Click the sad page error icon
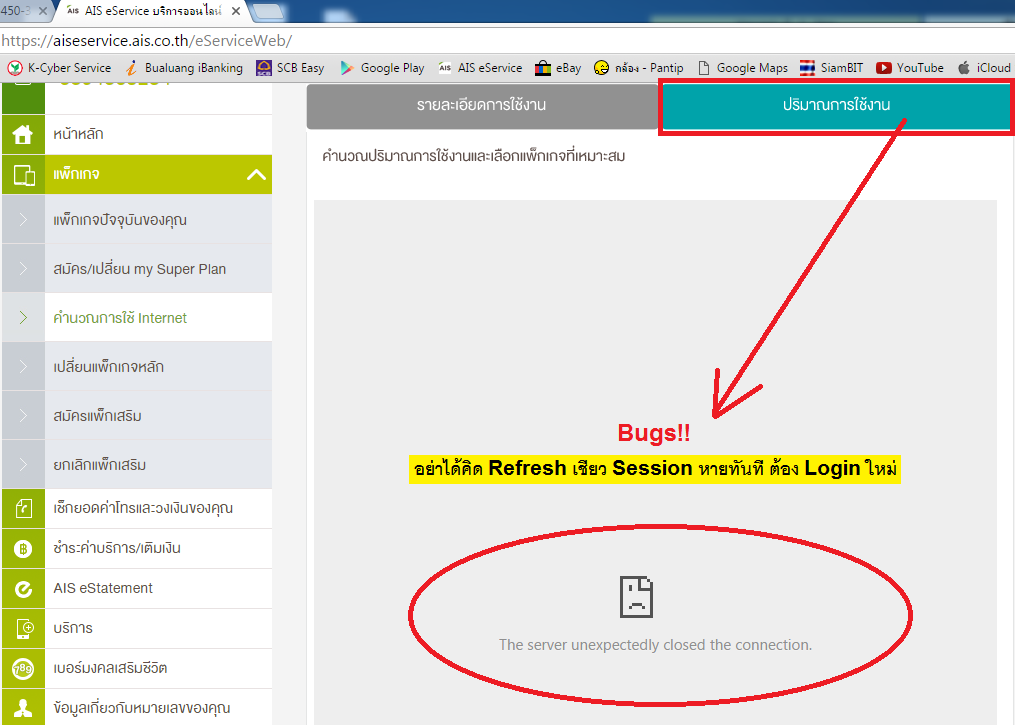Image resolution: width=1015 pixels, height=725 pixels. 636,597
